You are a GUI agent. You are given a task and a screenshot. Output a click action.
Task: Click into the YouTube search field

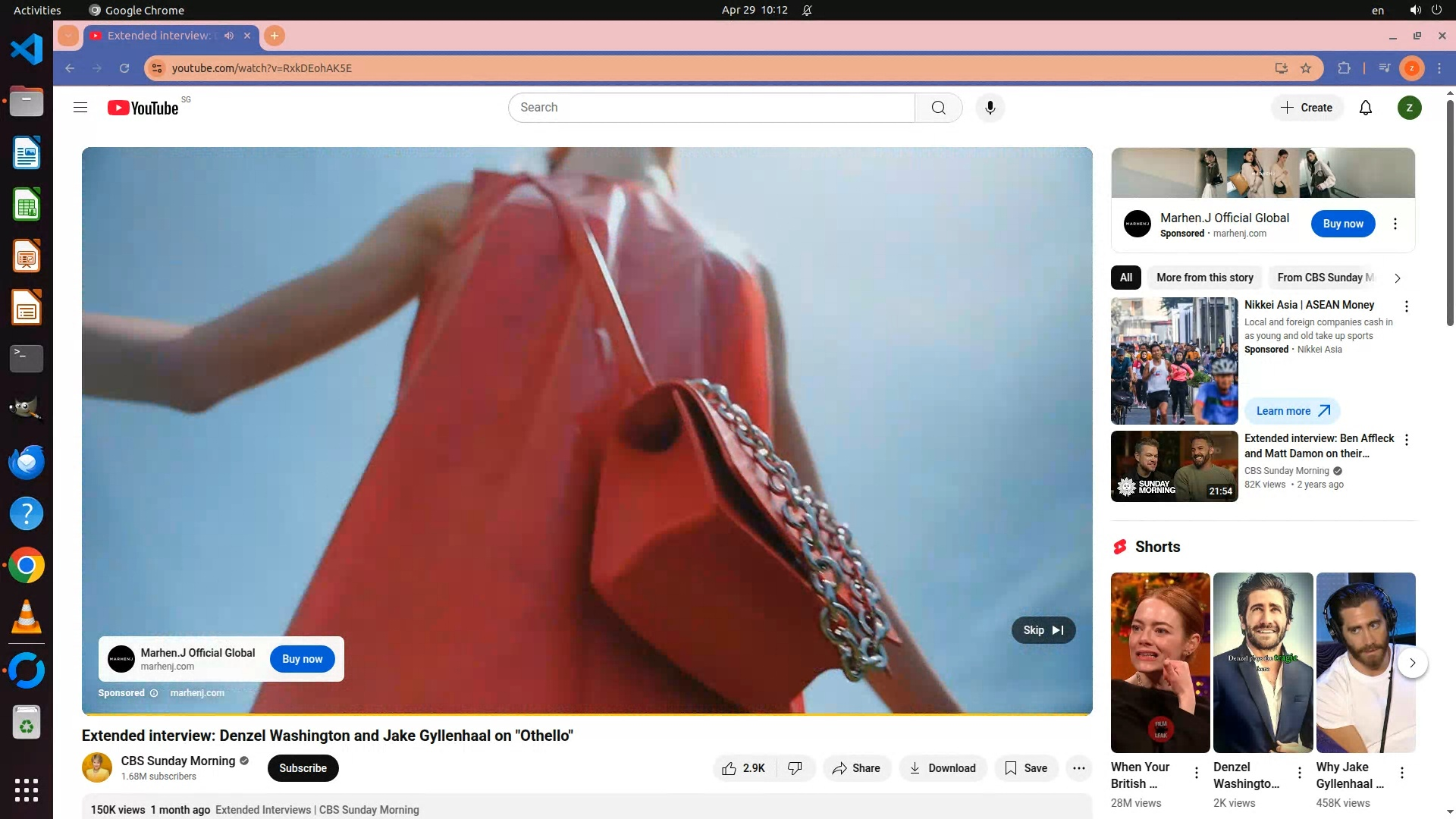tap(711, 108)
